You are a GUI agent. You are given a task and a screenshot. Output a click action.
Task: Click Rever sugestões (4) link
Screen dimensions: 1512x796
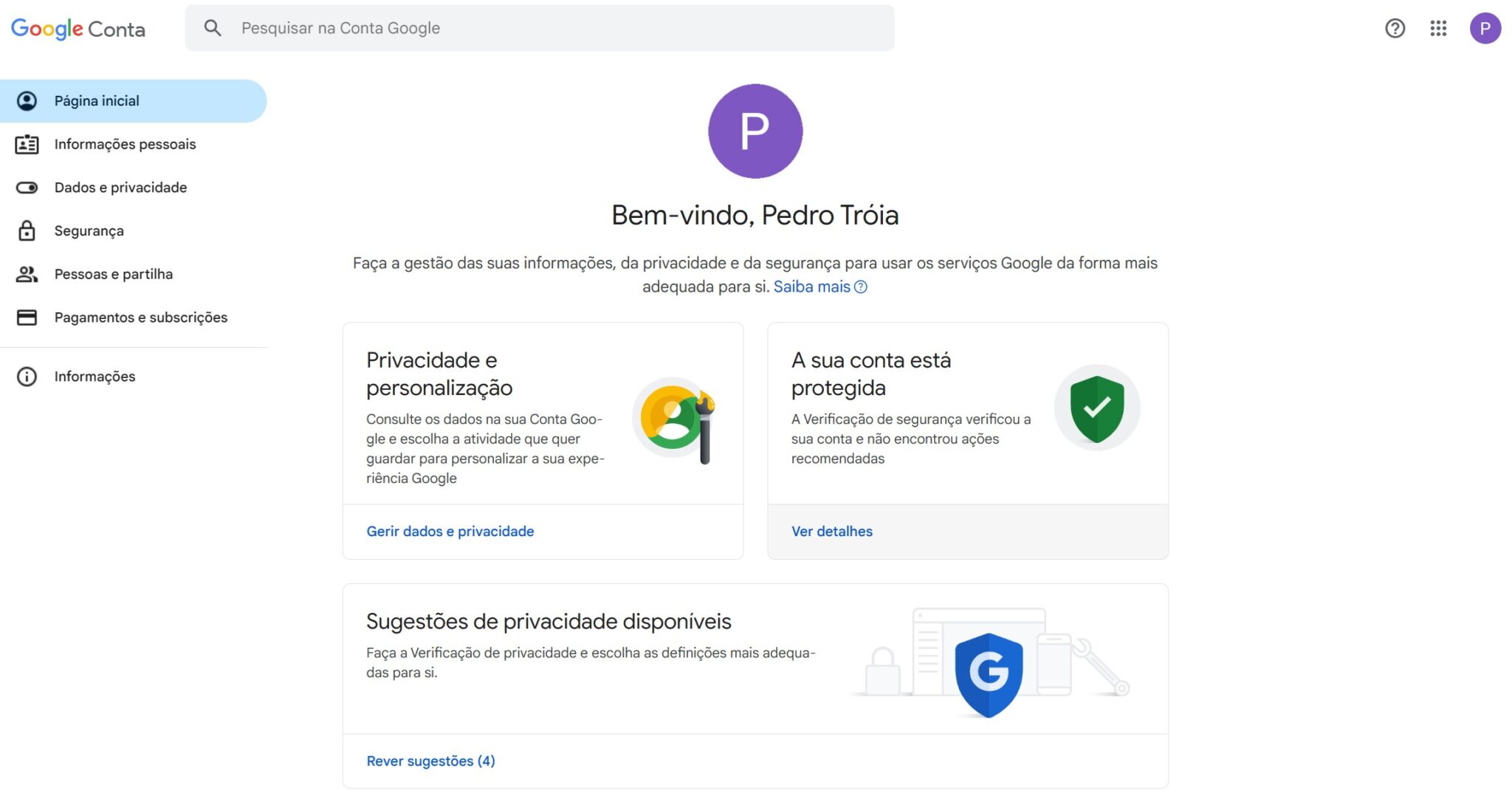tap(430, 761)
